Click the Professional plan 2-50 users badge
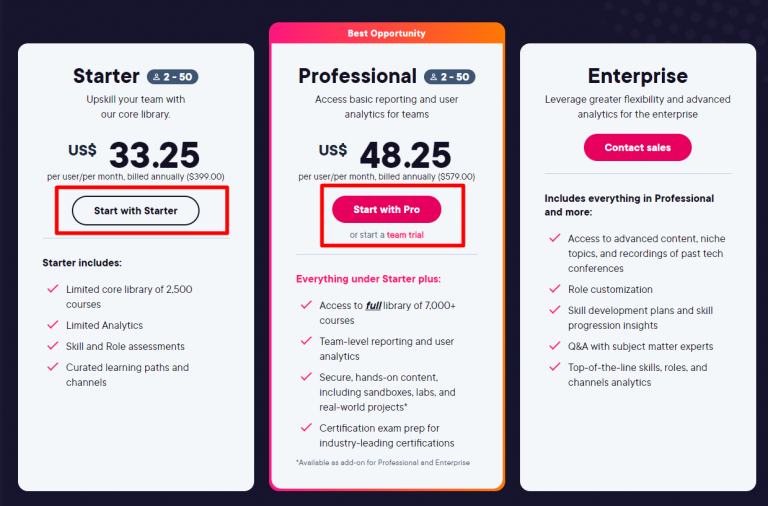 pyautogui.click(x=449, y=76)
